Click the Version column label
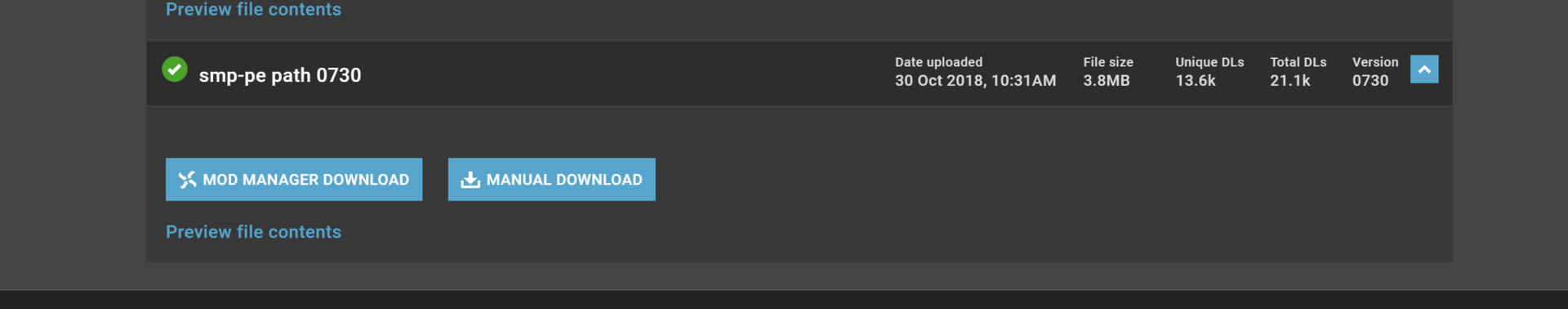Image resolution: width=1568 pixels, height=309 pixels. (1375, 62)
